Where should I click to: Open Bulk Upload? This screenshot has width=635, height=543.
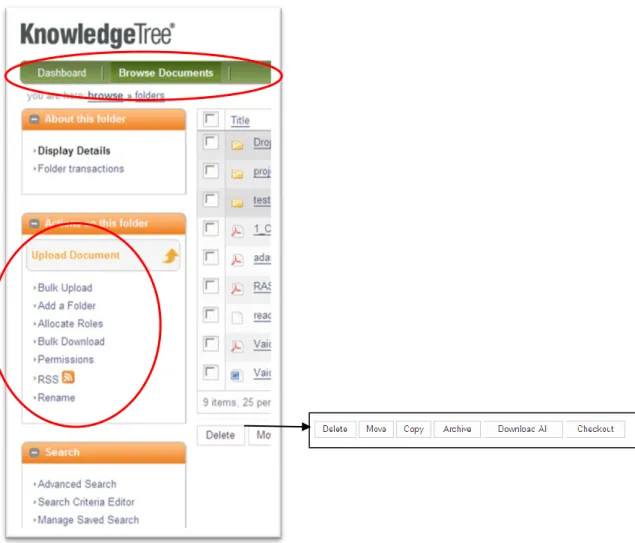65,287
